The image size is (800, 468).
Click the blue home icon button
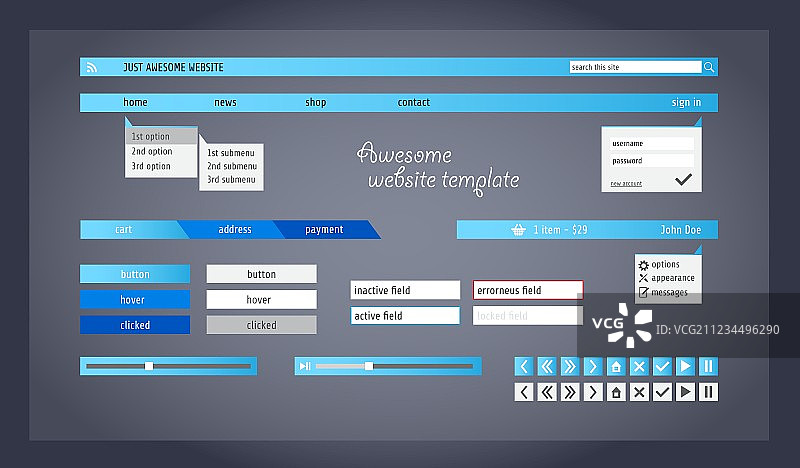[616, 366]
